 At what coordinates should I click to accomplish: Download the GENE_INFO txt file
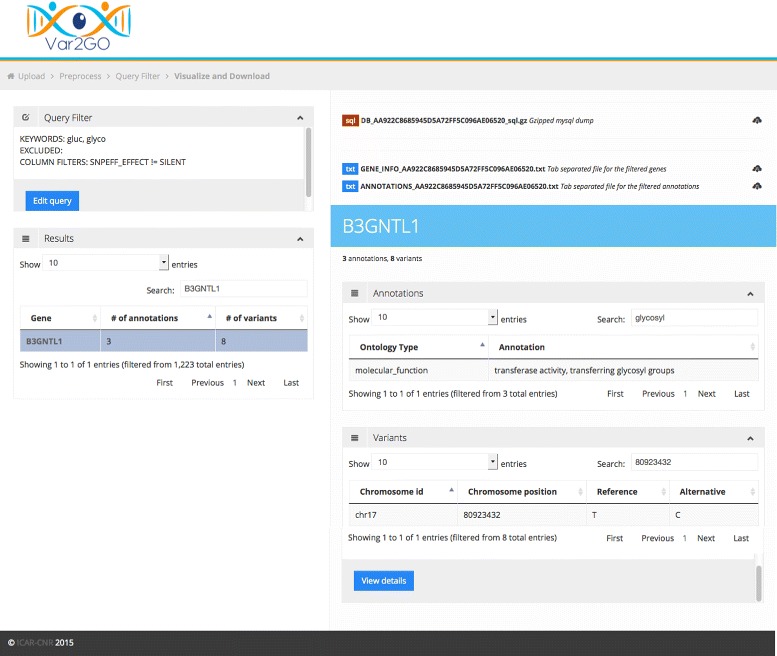(757, 169)
